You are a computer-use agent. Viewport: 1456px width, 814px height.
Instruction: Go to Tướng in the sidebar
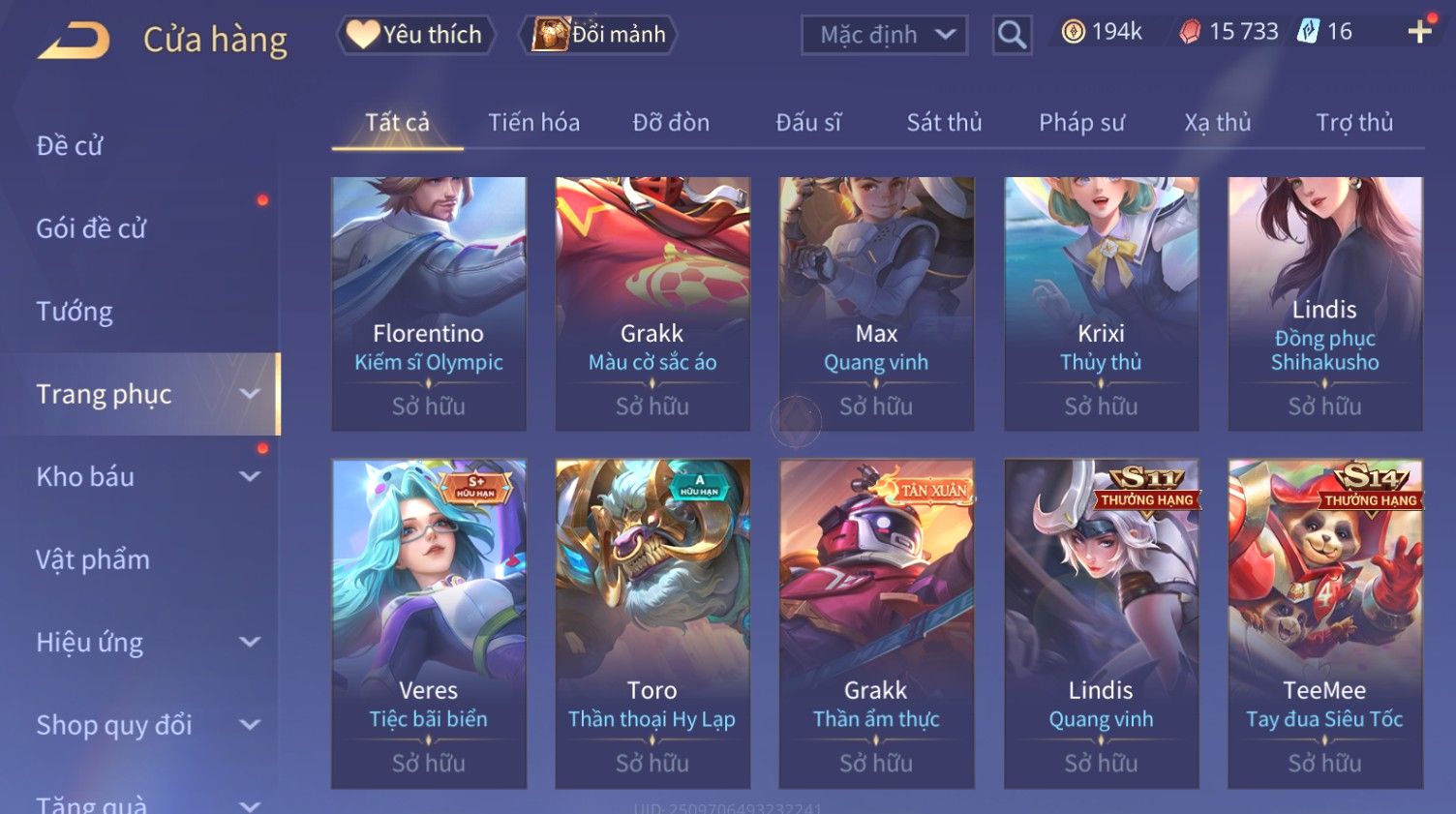75,312
